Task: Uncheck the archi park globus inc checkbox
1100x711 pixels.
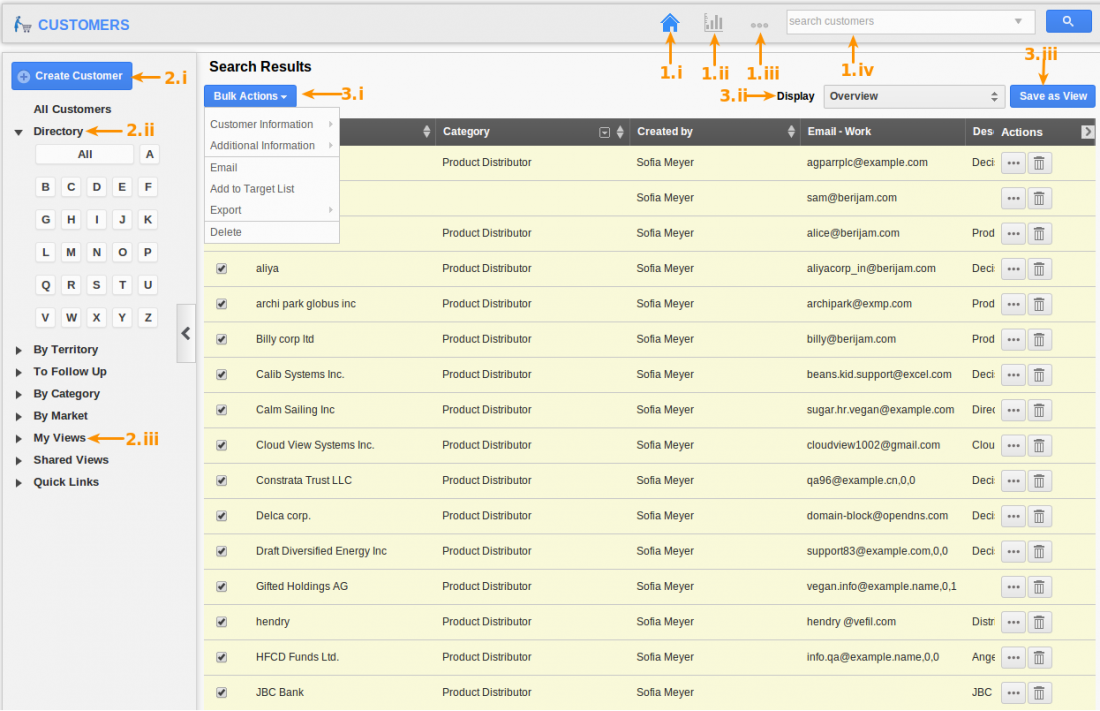Action: click(x=222, y=304)
